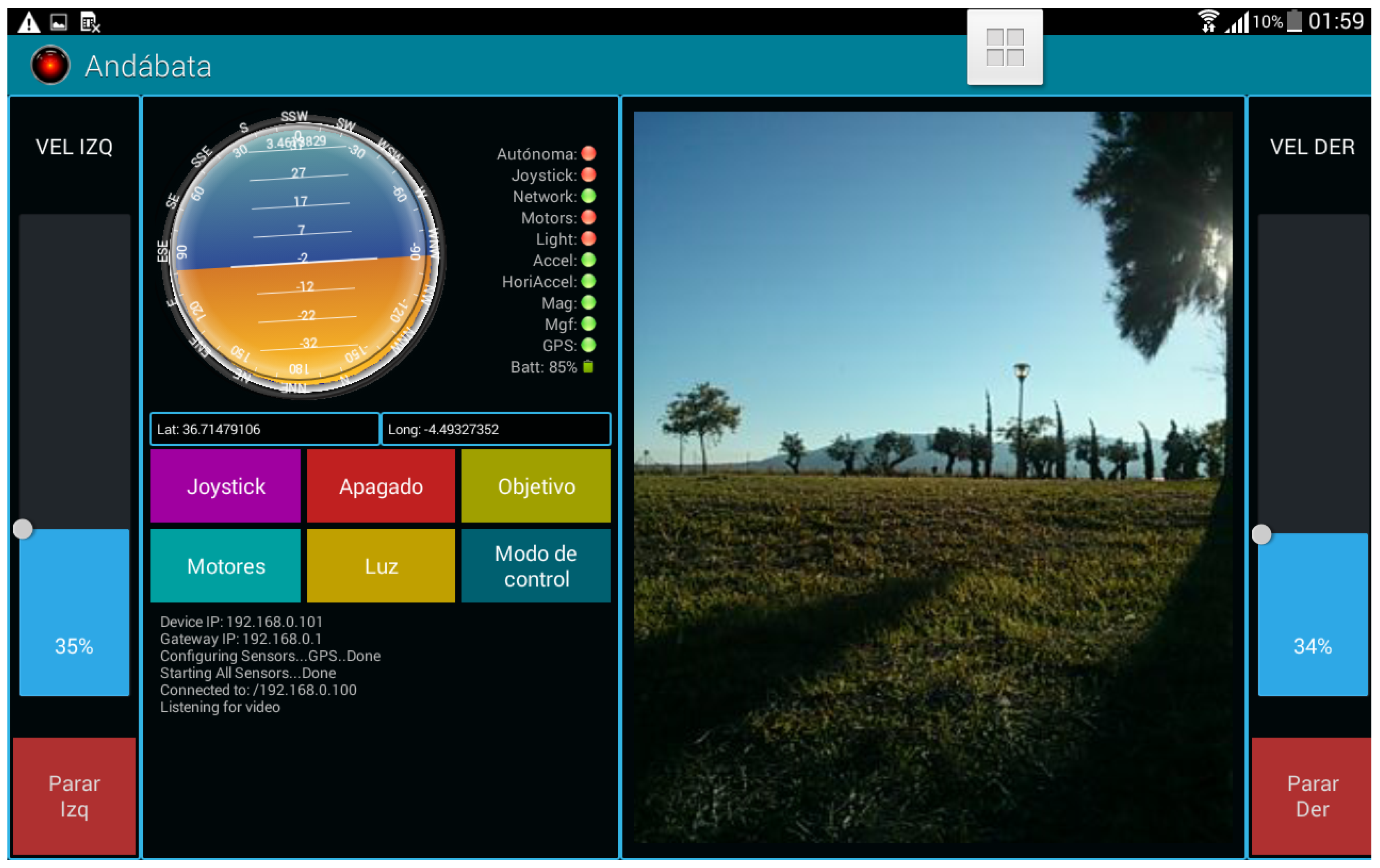Tap the warning triangle status icon
The height and width of the screenshot is (868, 1380).
(29, 23)
